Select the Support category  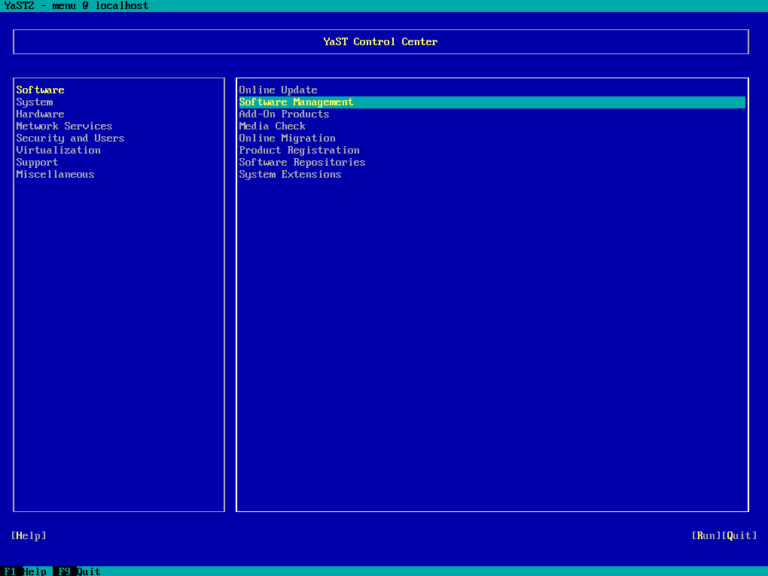coord(37,163)
